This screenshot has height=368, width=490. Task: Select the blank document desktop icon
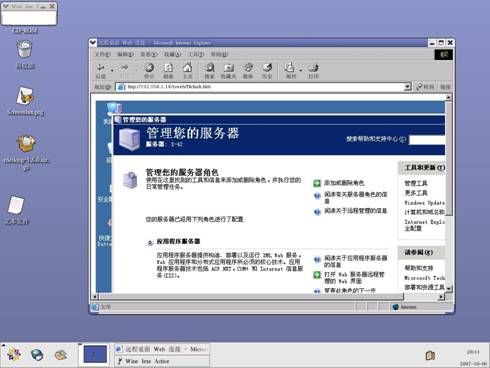[16, 205]
